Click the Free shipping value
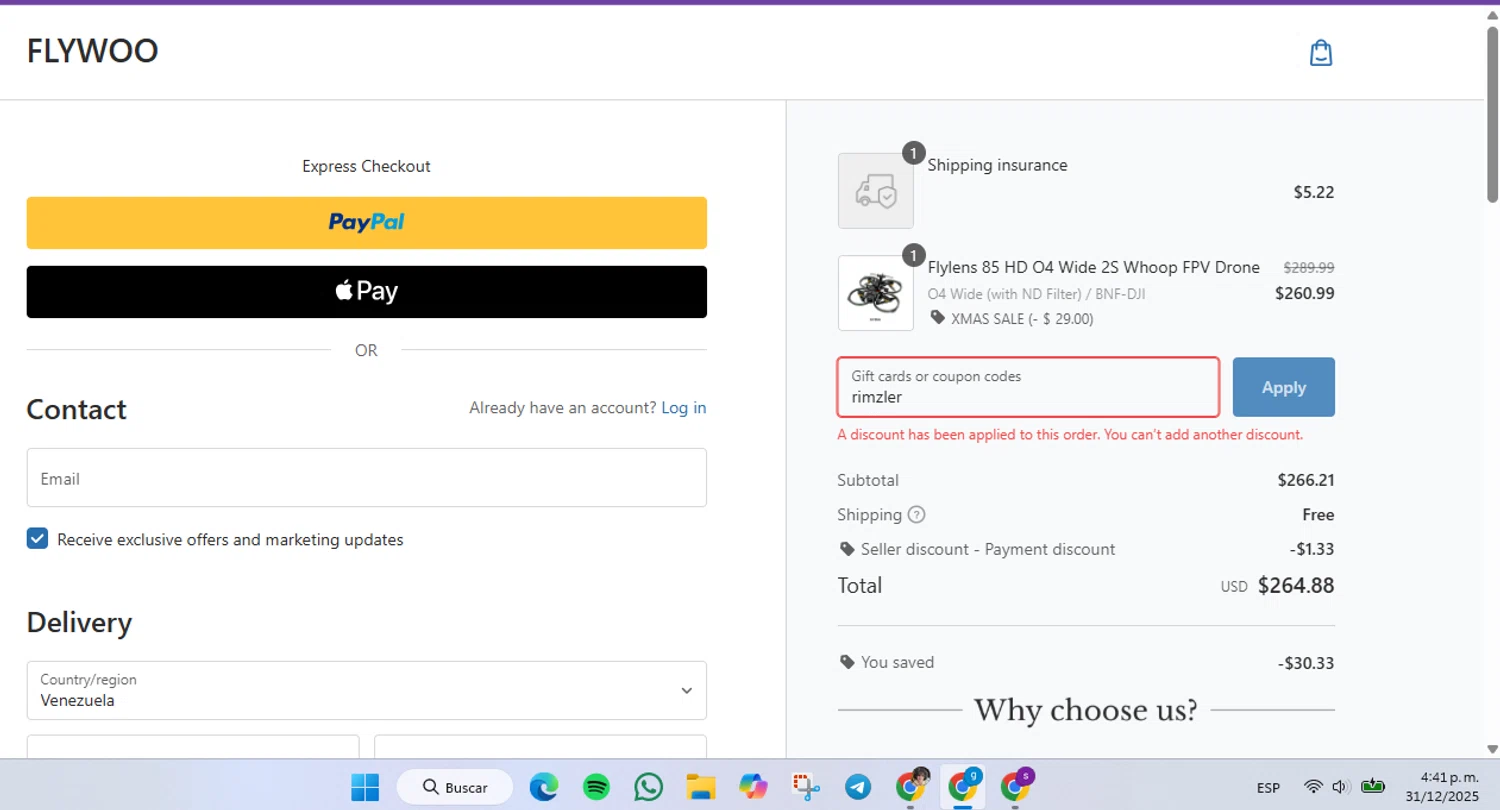This screenshot has height=810, width=1500. coord(1318,515)
